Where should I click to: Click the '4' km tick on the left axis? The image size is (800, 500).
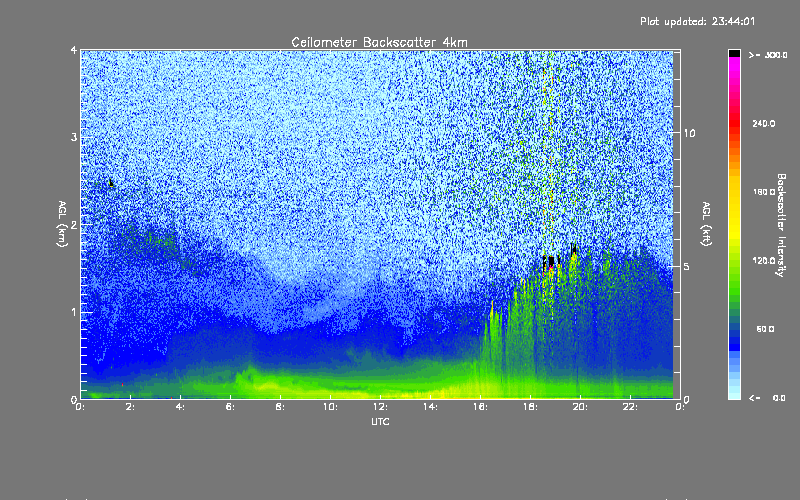pyautogui.click(x=74, y=51)
